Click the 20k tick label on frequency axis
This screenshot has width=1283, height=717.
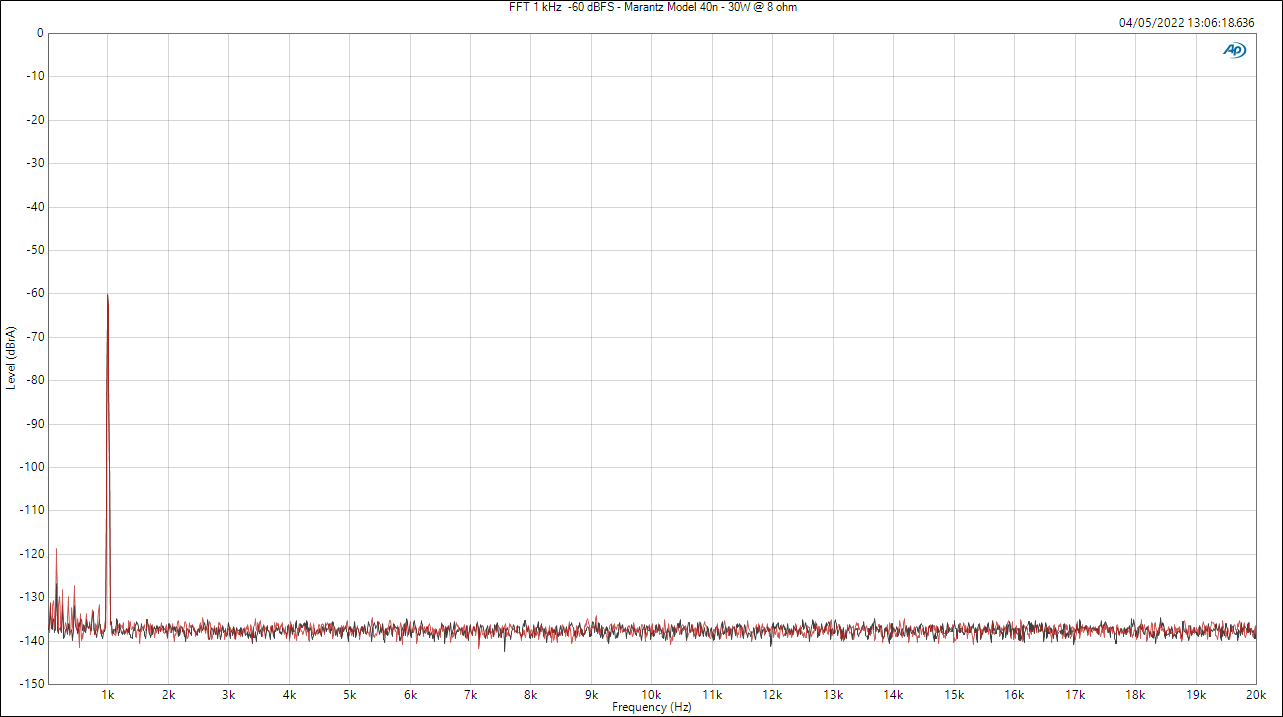pos(1255,694)
